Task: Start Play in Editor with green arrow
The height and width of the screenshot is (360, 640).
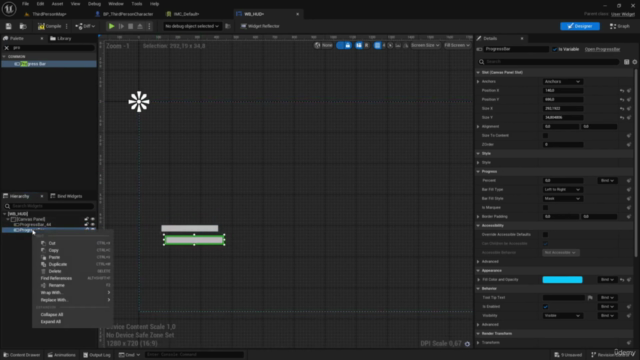Action: click(x=111, y=26)
